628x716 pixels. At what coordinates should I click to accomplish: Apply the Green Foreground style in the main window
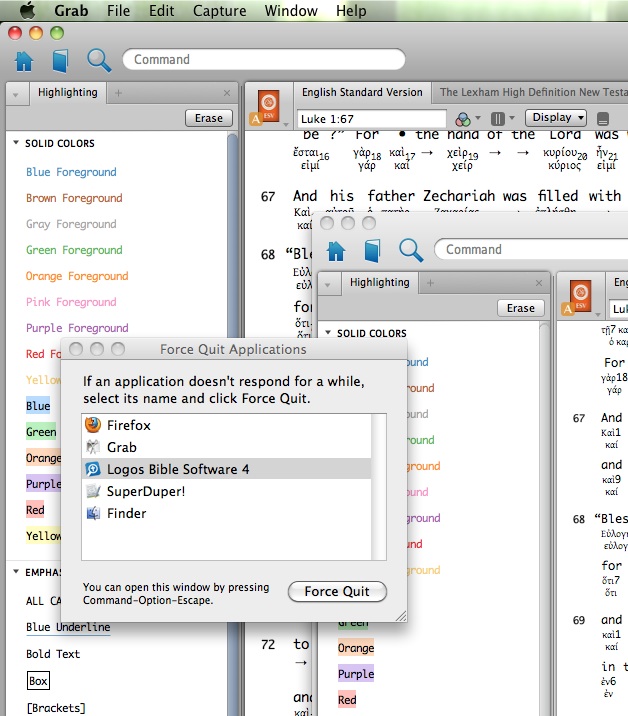[x=74, y=250]
